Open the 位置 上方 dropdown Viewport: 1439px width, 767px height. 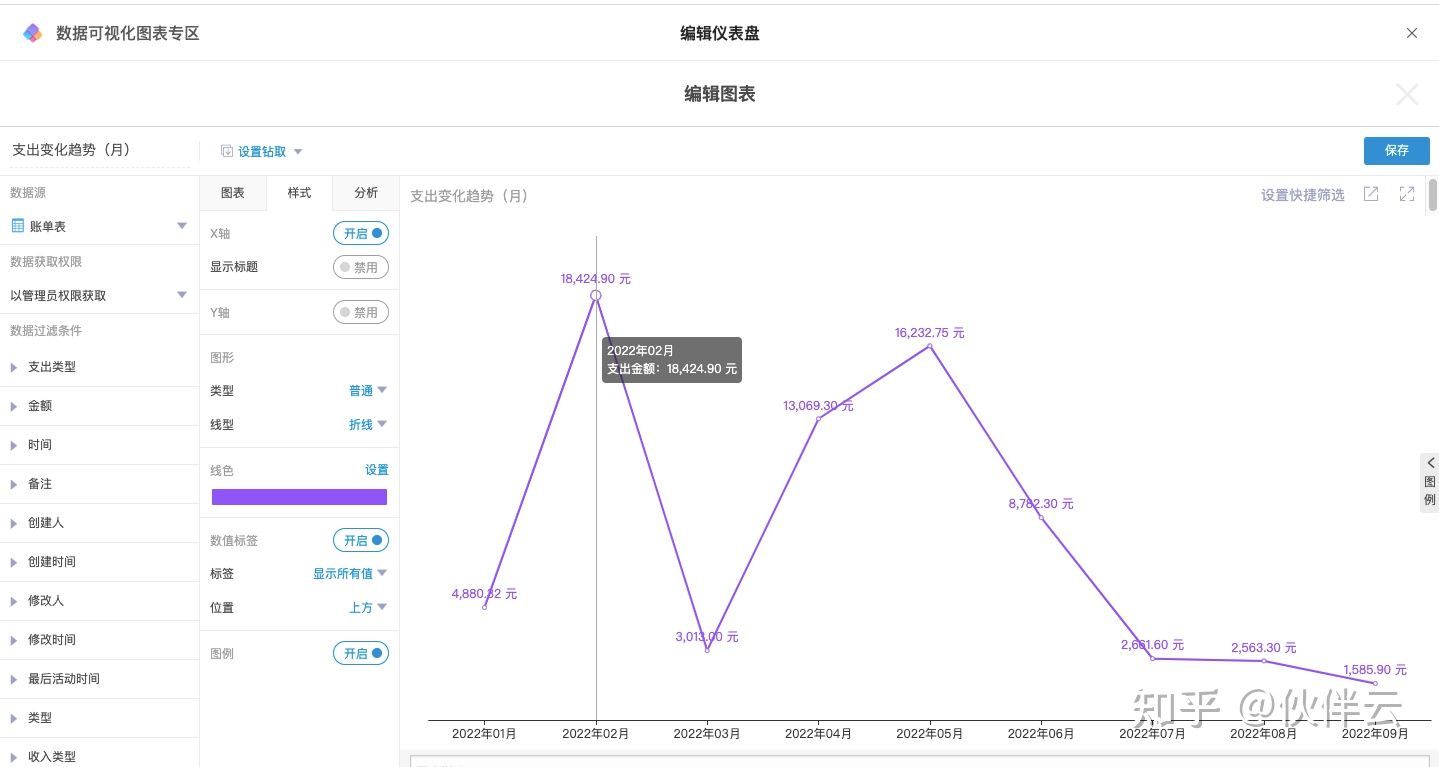[367, 608]
